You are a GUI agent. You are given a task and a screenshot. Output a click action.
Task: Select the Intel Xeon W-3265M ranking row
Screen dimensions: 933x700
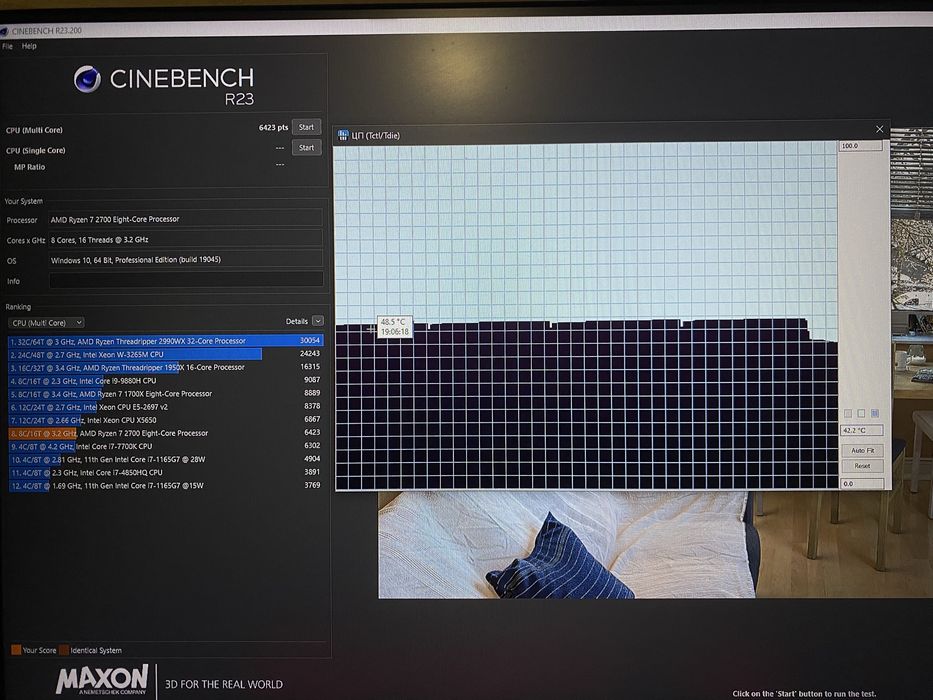(165, 354)
